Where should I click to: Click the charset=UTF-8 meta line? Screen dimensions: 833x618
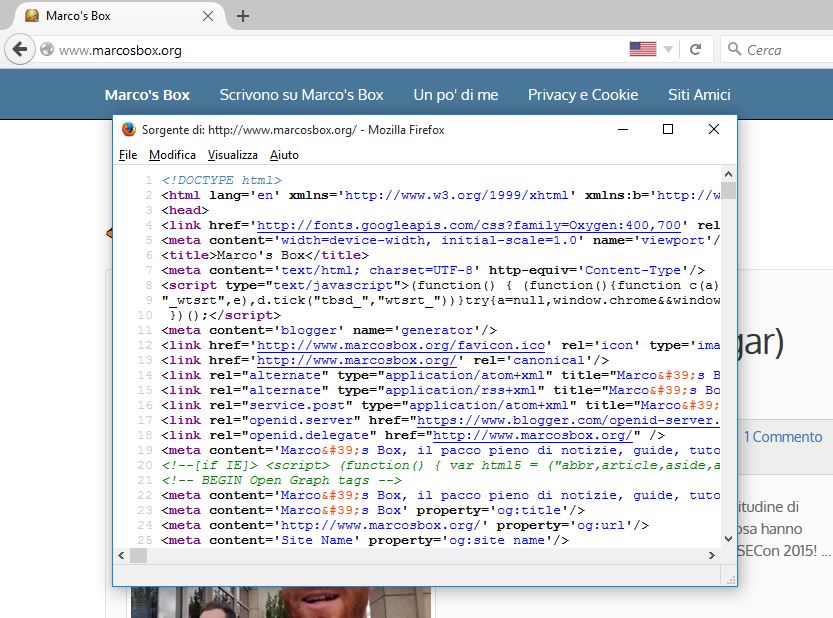[x=434, y=270]
